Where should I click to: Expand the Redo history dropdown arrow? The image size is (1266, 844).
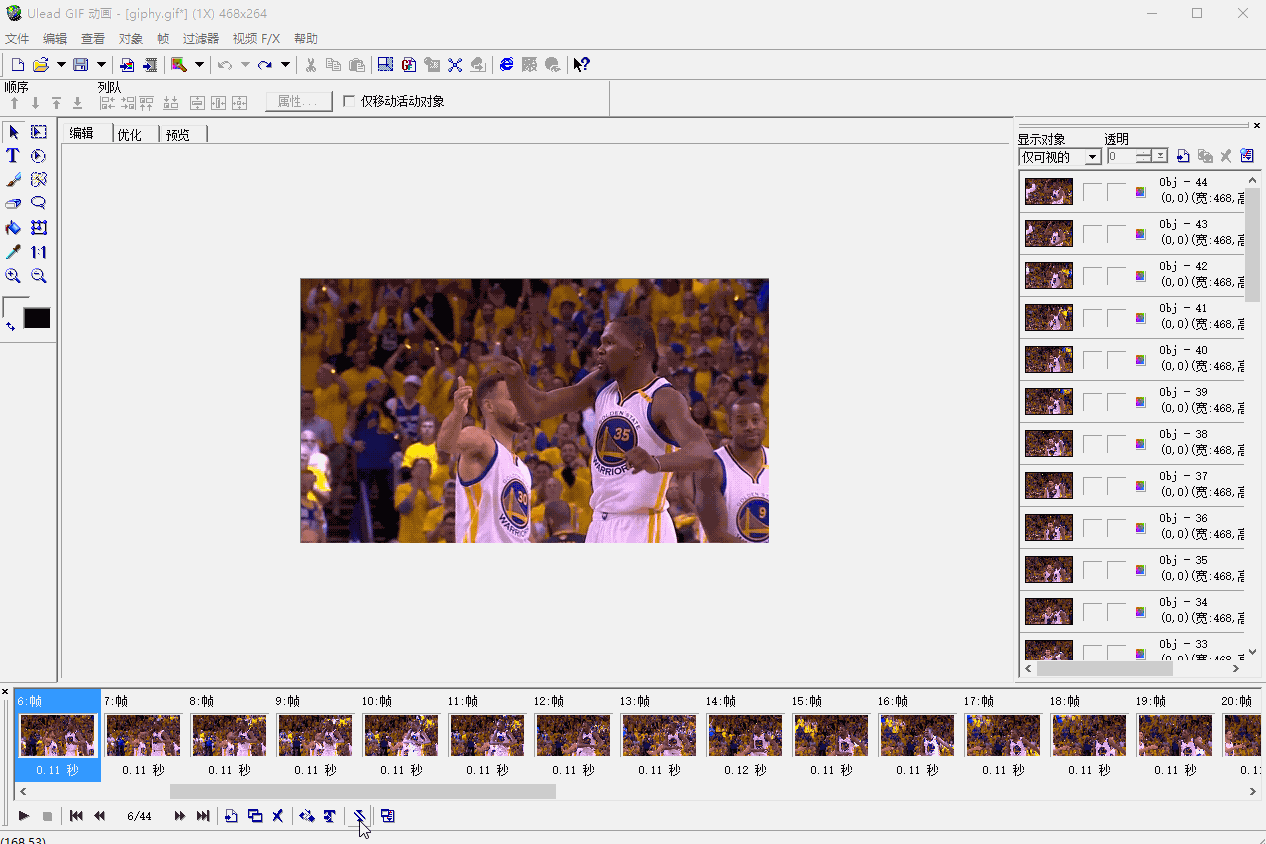click(285, 65)
